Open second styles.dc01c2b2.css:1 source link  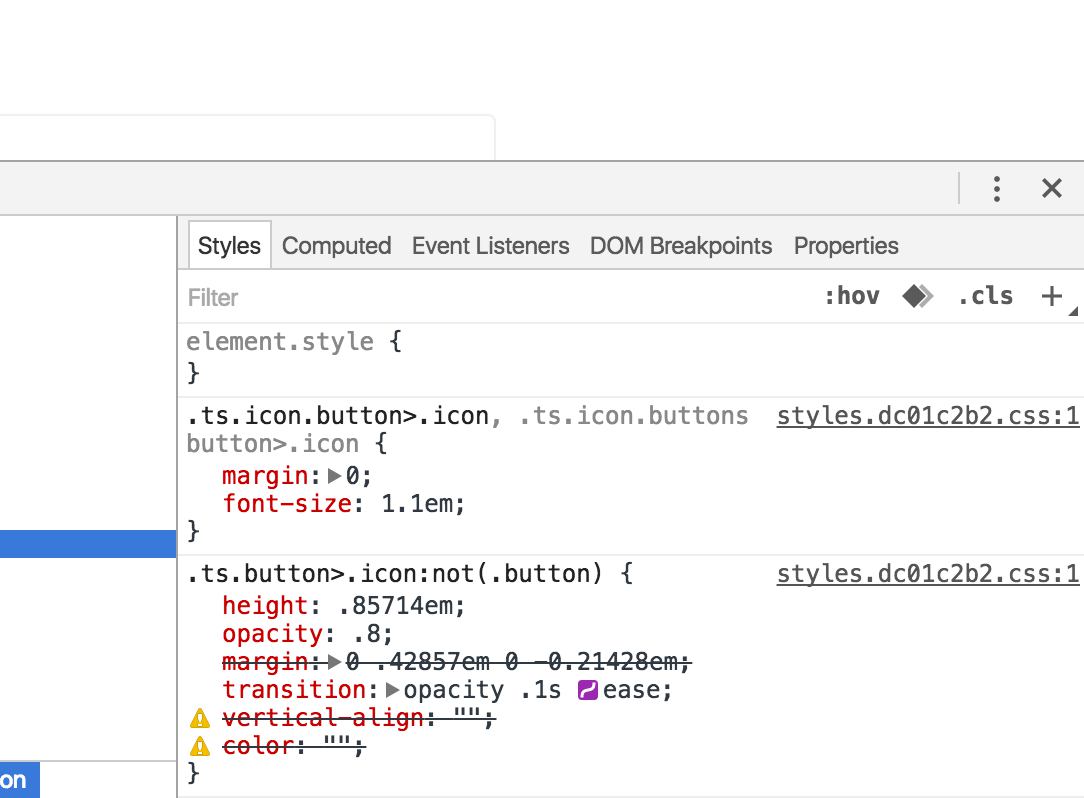(x=927, y=574)
